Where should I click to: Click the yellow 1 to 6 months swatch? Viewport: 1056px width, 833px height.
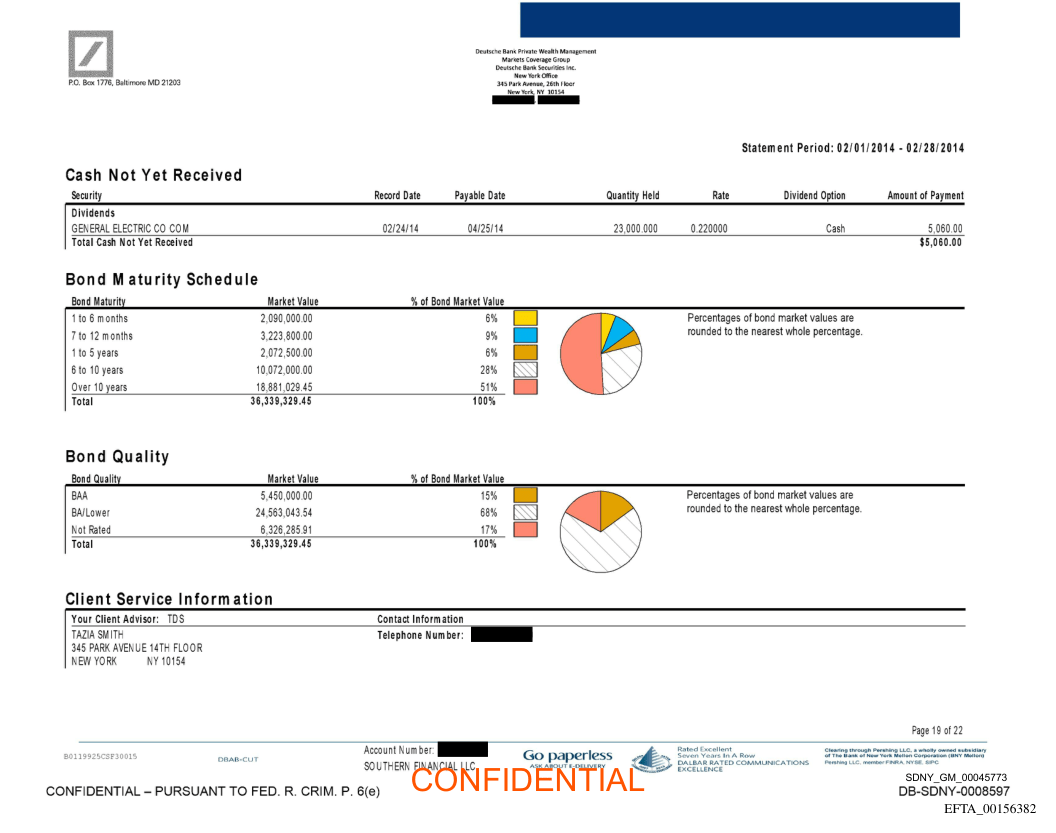[525, 319]
